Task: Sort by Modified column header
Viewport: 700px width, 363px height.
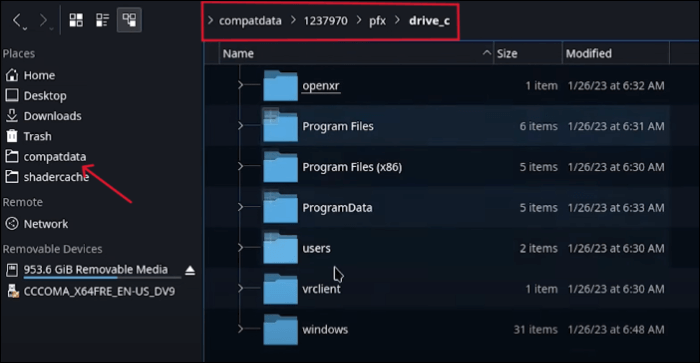Action: click(616, 54)
